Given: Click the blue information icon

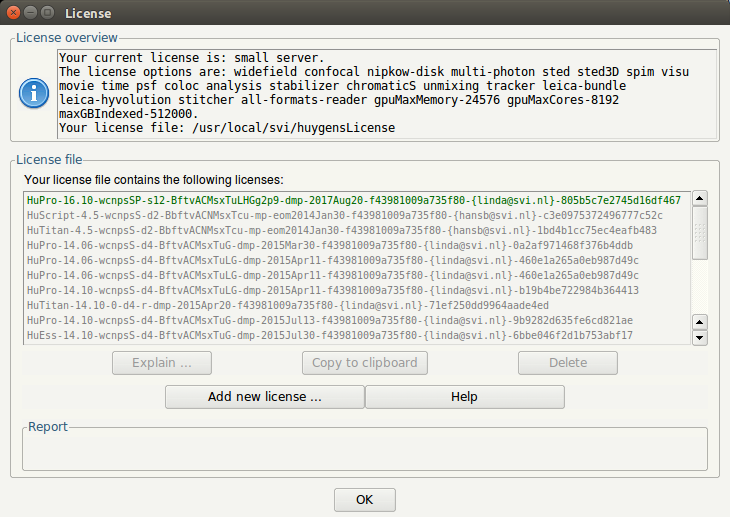Looking at the screenshot, I should (x=35, y=93).
